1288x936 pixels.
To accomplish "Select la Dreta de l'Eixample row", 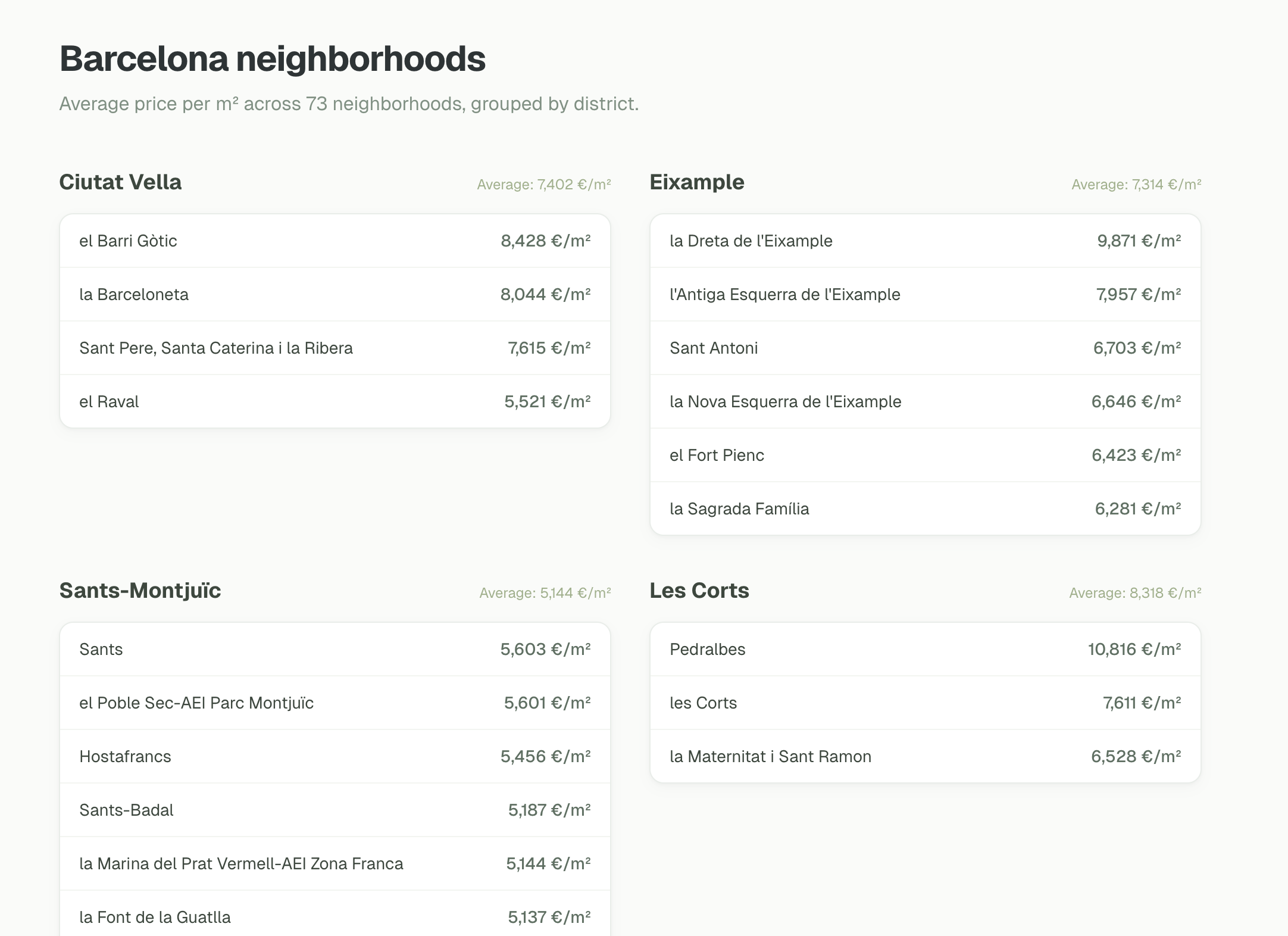I will click(x=926, y=241).
